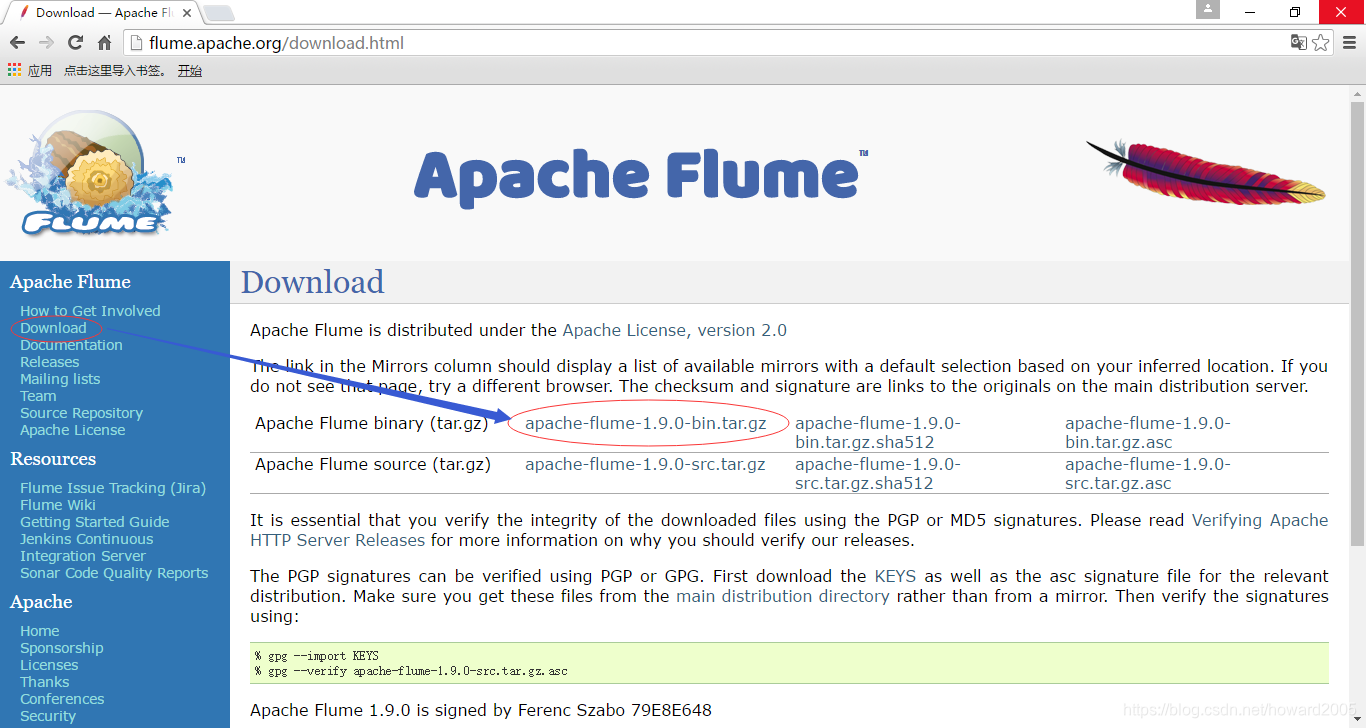The width and height of the screenshot is (1366, 728).
Task: Download apache-flume-1.9.0-src.tar.gz
Action: coord(645,464)
